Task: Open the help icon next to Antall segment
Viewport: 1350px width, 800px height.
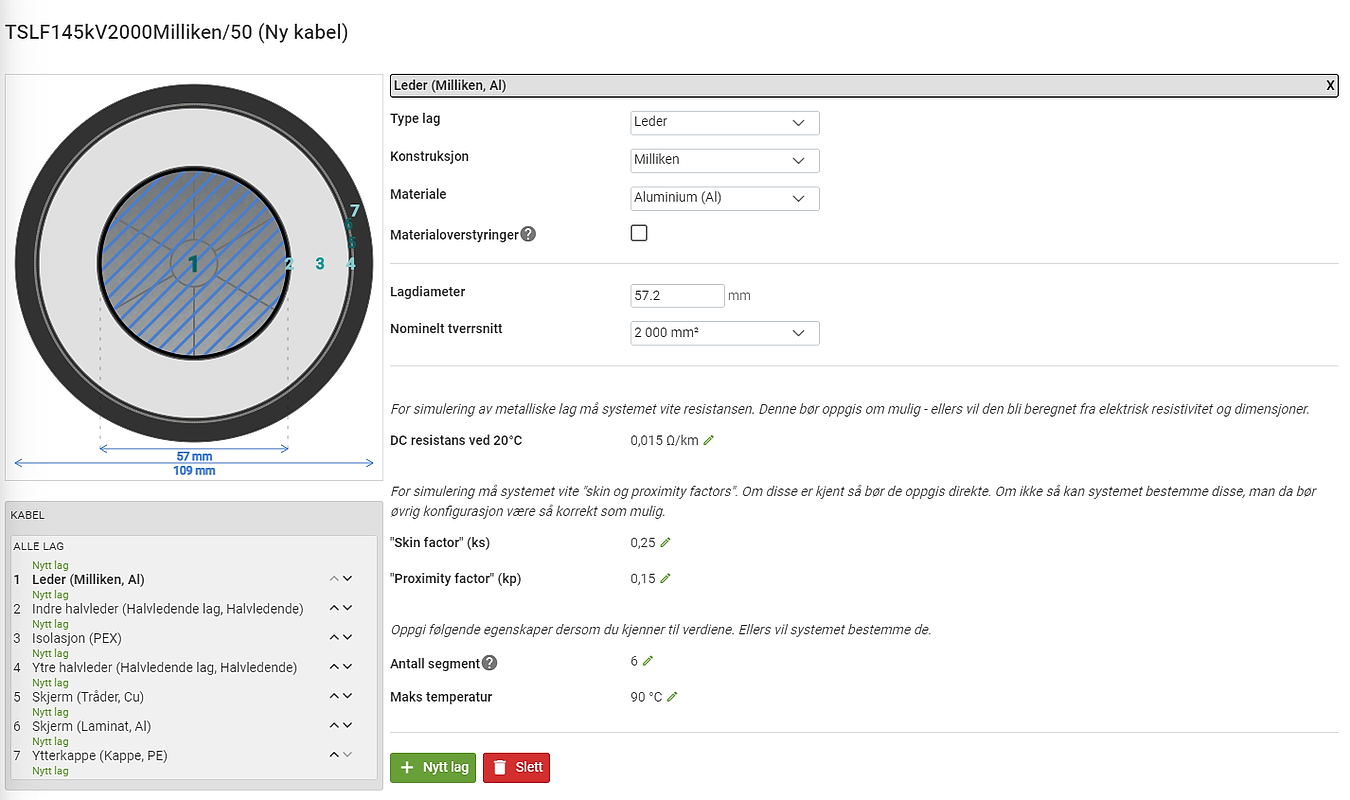Action: (x=489, y=663)
